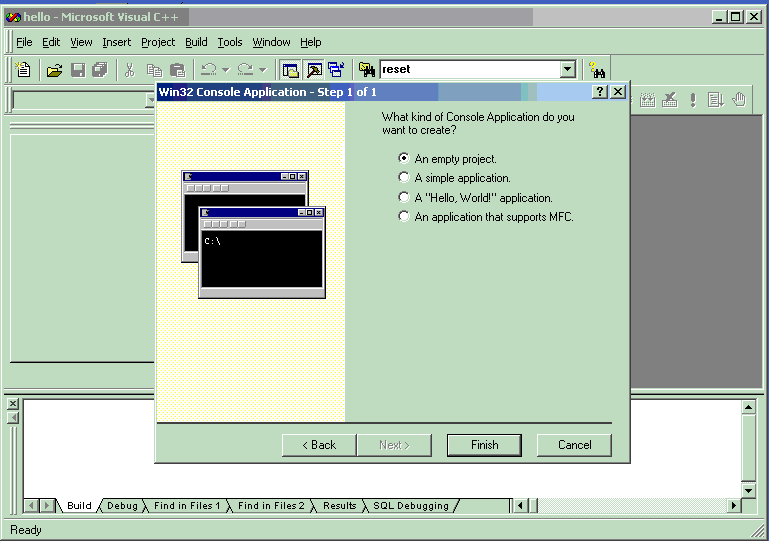Open the Help menu

tap(310, 42)
